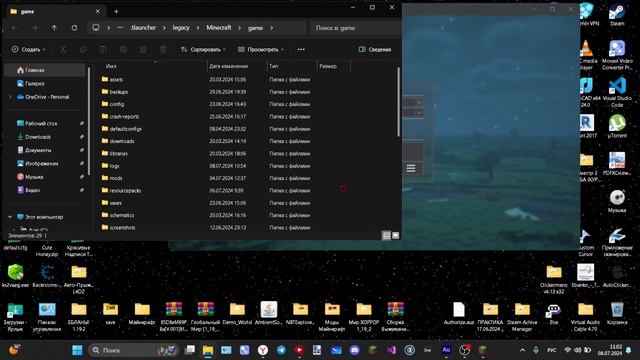Show hidden breadcrumb path with ellipsis

point(120,28)
